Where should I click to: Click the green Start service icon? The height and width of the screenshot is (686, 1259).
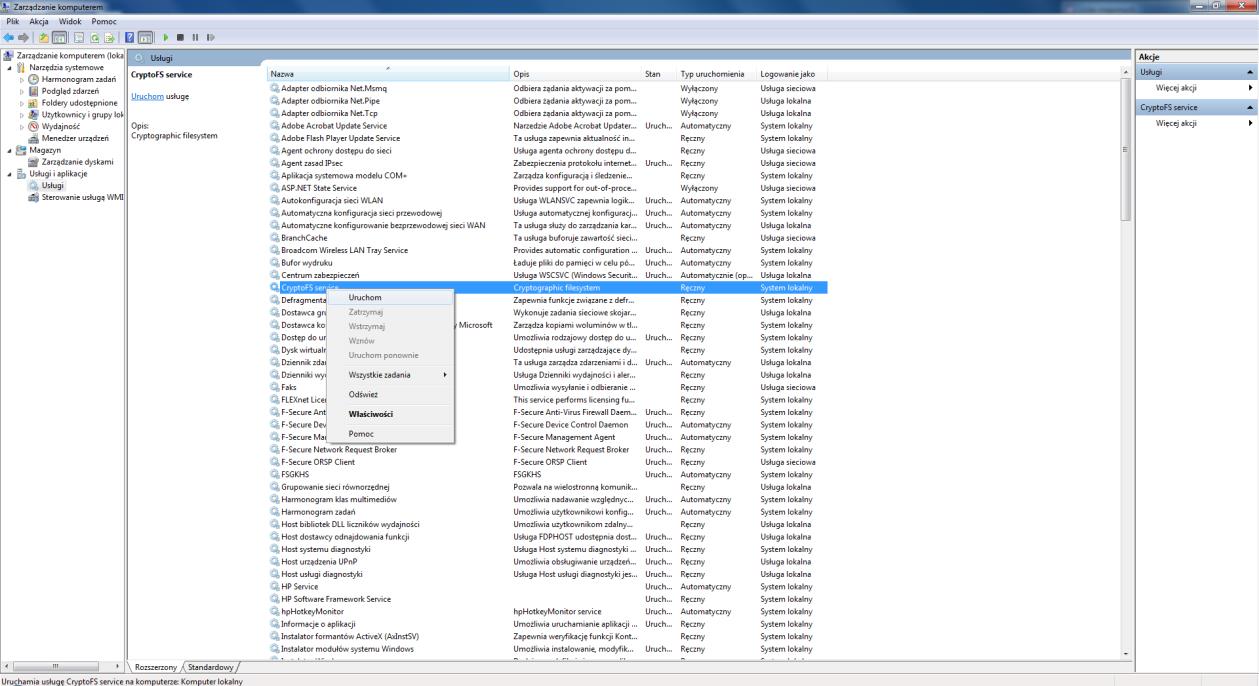[x=165, y=37]
